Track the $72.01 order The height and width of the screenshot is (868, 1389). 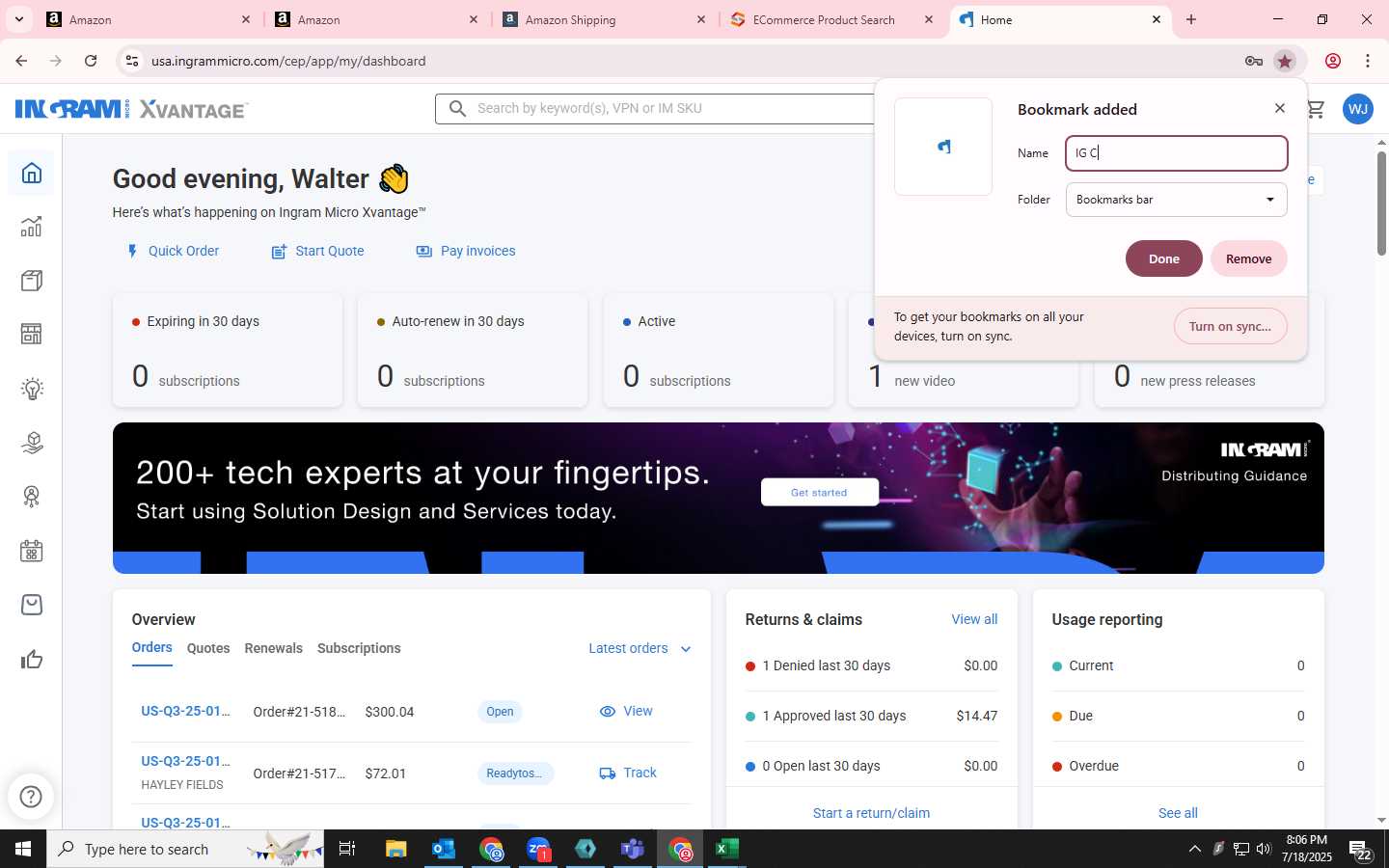[627, 773]
